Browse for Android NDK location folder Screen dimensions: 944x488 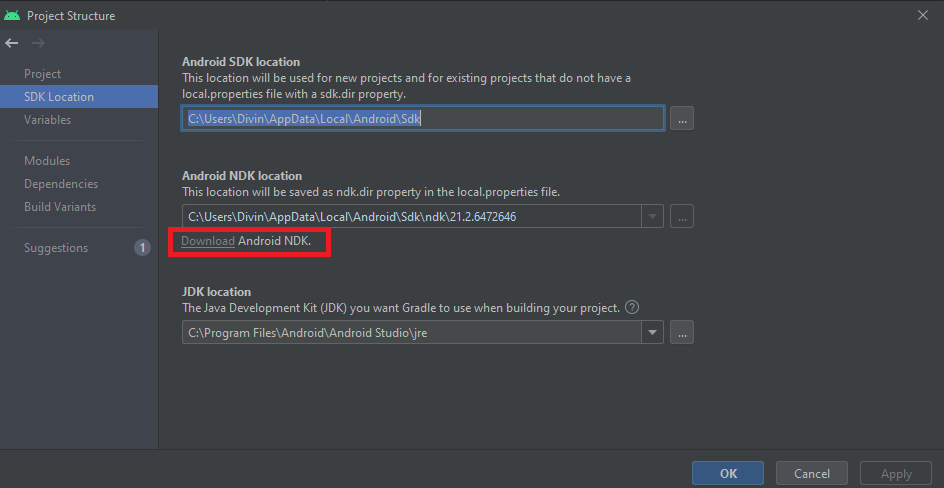(x=682, y=217)
